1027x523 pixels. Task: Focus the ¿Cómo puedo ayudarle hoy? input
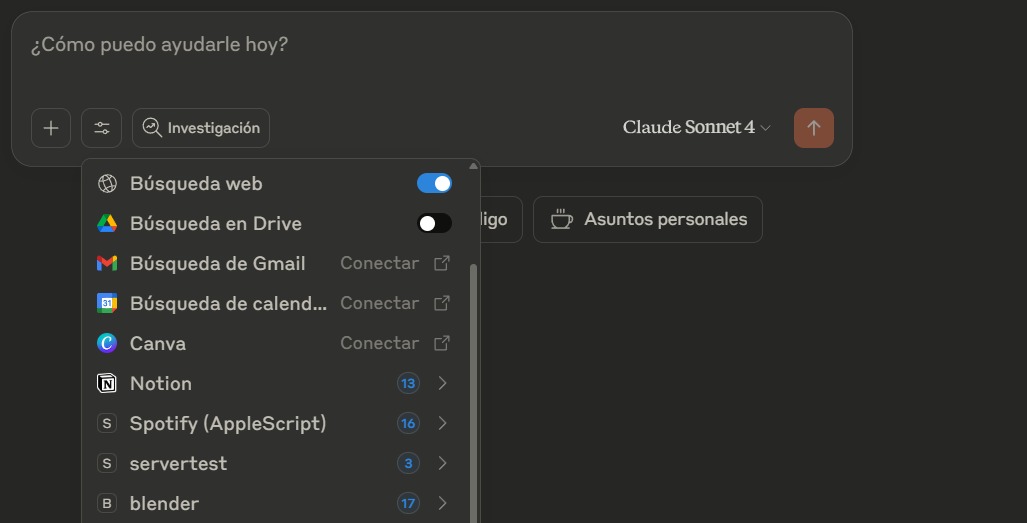pyautogui.click(x=159, y=45)
